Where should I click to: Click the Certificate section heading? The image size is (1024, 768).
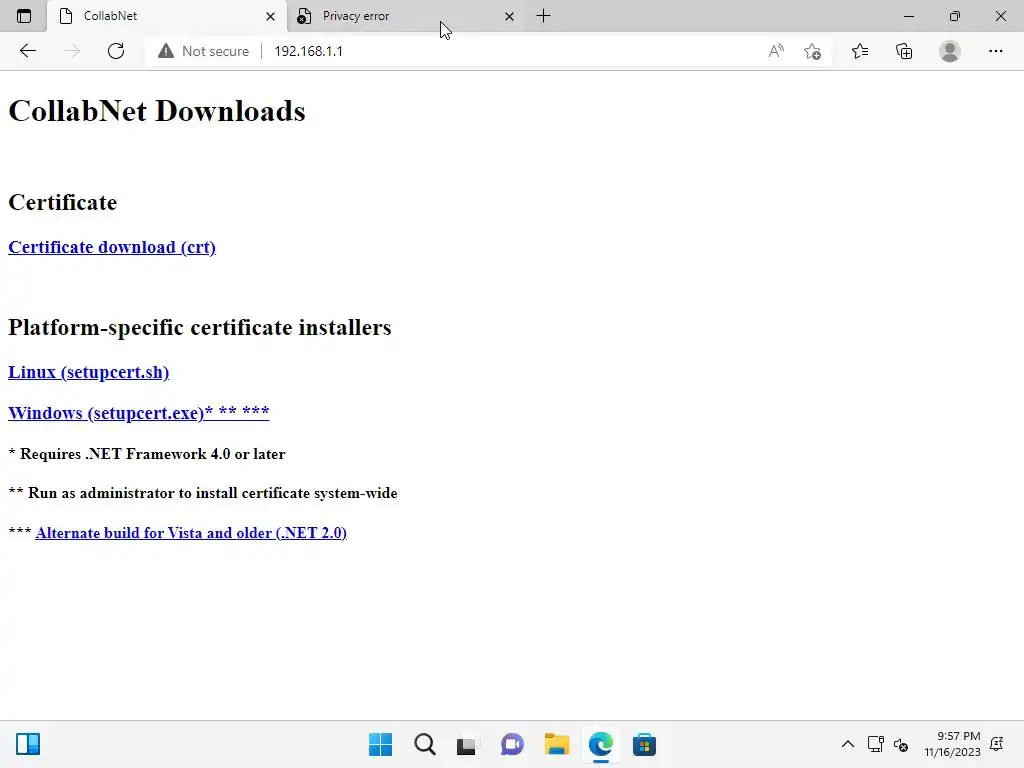coord(63,202)
